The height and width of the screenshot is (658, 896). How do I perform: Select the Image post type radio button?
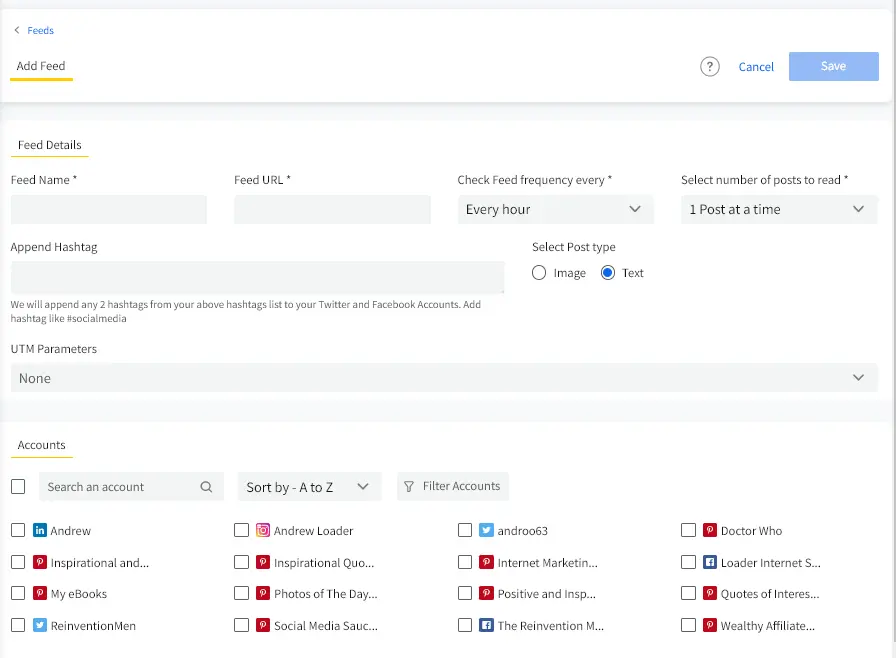pos(539,273)
